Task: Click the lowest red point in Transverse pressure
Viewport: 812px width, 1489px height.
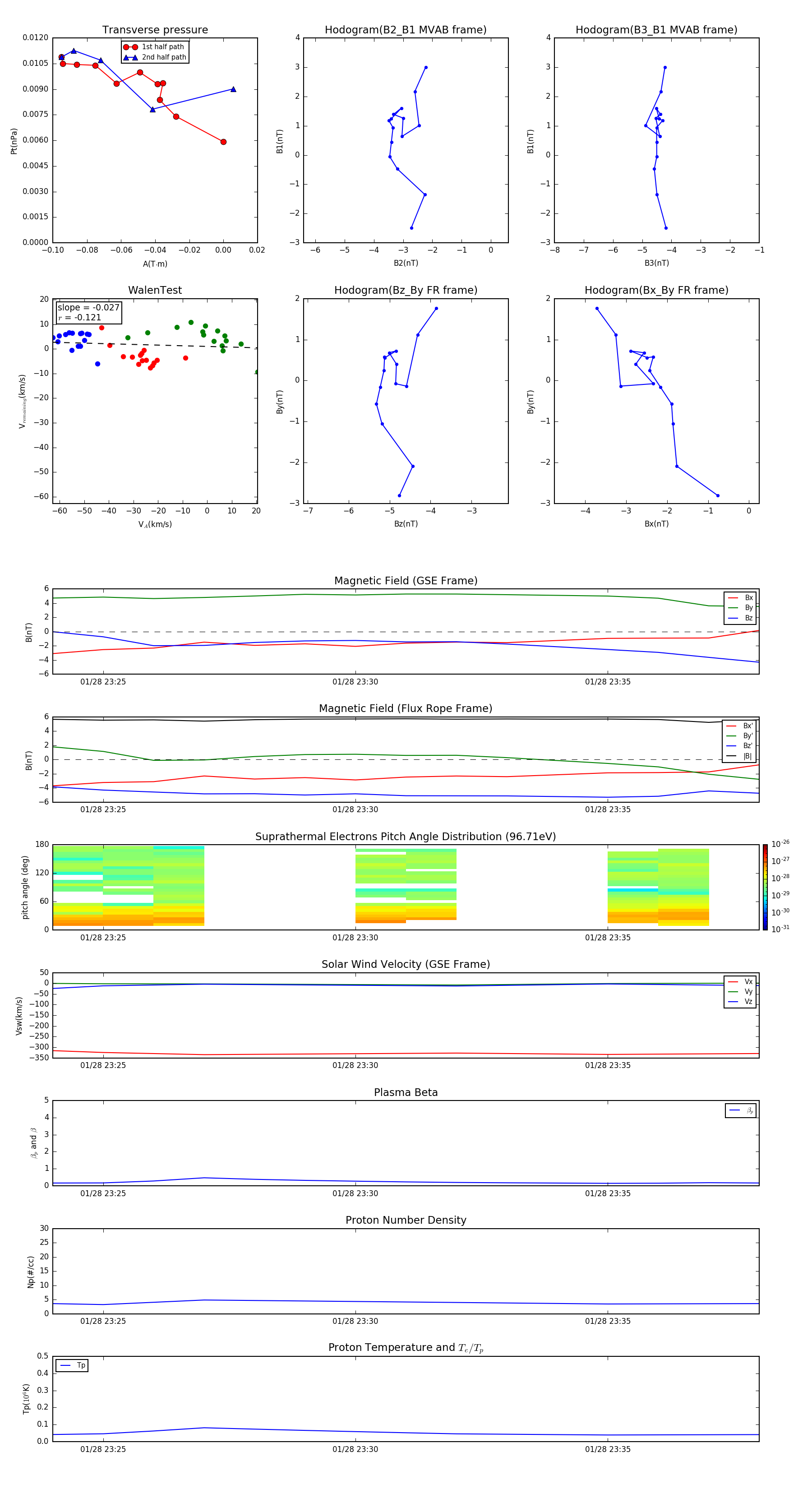Action: 224,142
